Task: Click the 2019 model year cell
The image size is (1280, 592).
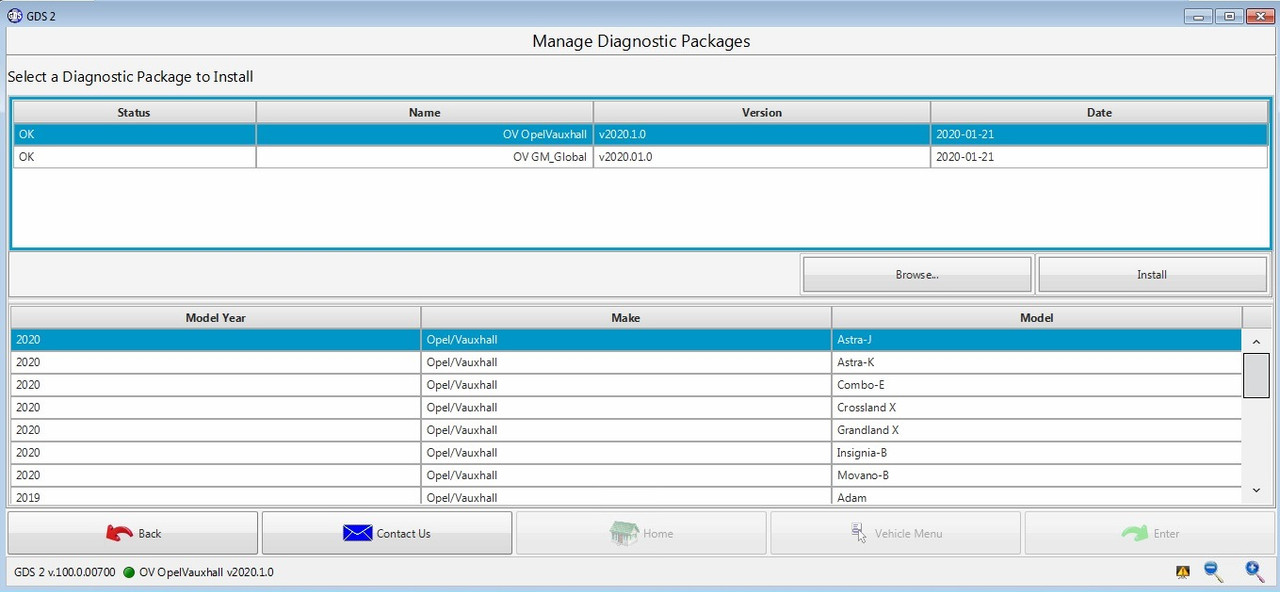Action: click(216, 496)
